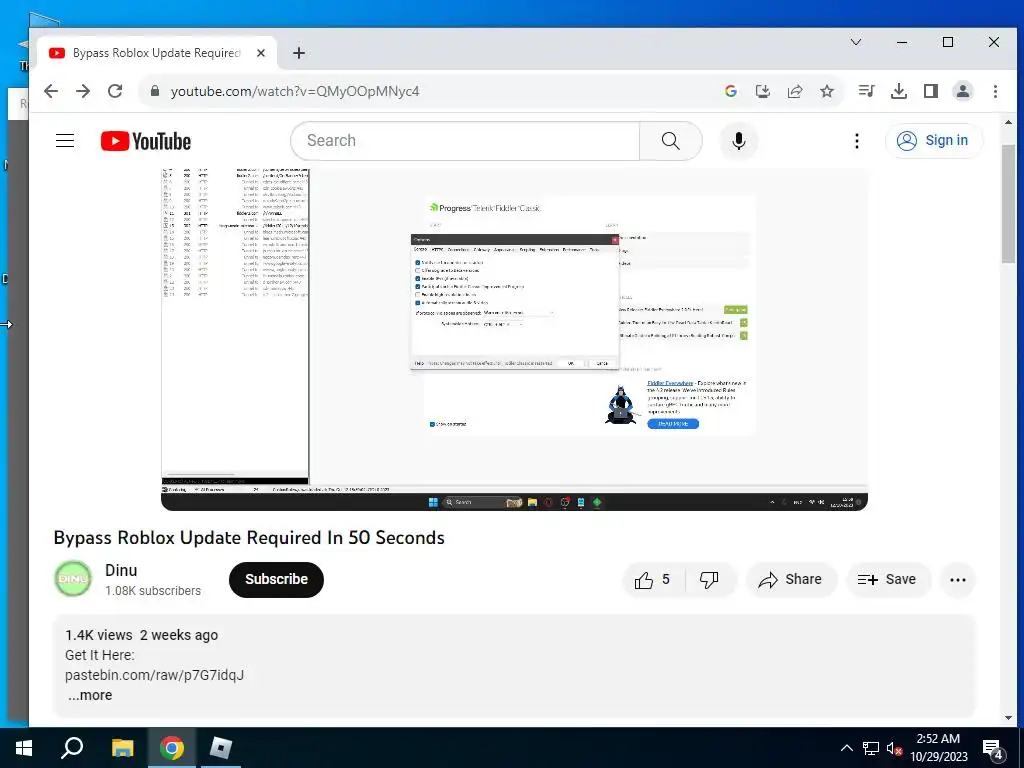
Task: Open Chrome three-dot menu
Action: pos(995,91)
